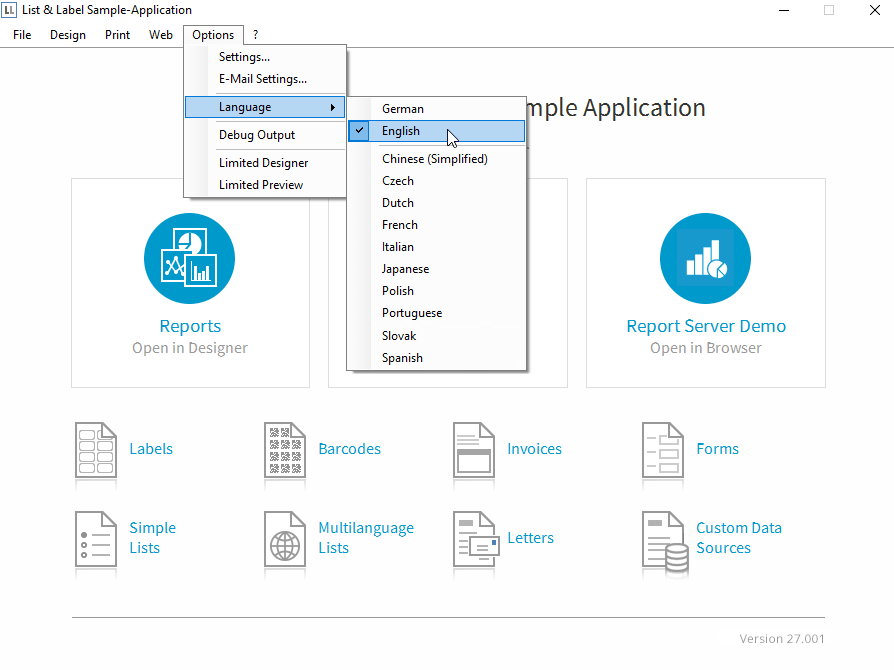This screenshot has width=894, height=670.
Task: Toggle the Debug Output option
Action: [265, 135]
